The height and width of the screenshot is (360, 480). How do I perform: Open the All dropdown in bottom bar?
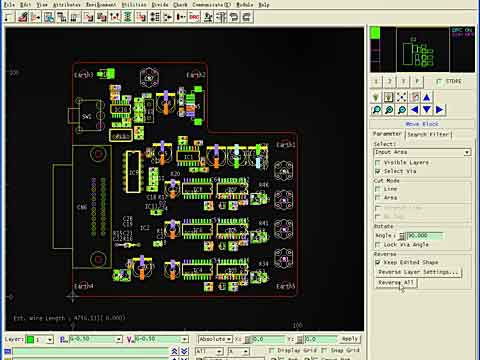(x=209, y=351)
